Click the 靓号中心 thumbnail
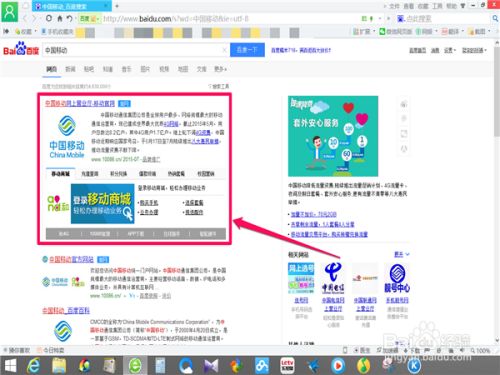The height and width of the screenshot is (375, 500). pyautogui.click(x=397, y=278)
